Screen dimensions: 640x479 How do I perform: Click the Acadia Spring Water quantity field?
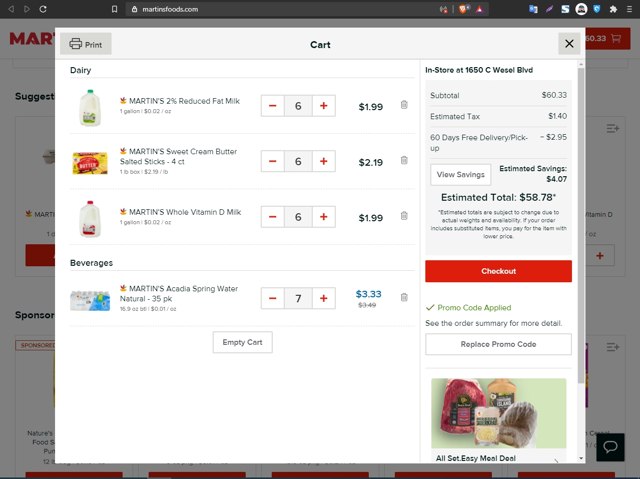(x=298, y=298)
